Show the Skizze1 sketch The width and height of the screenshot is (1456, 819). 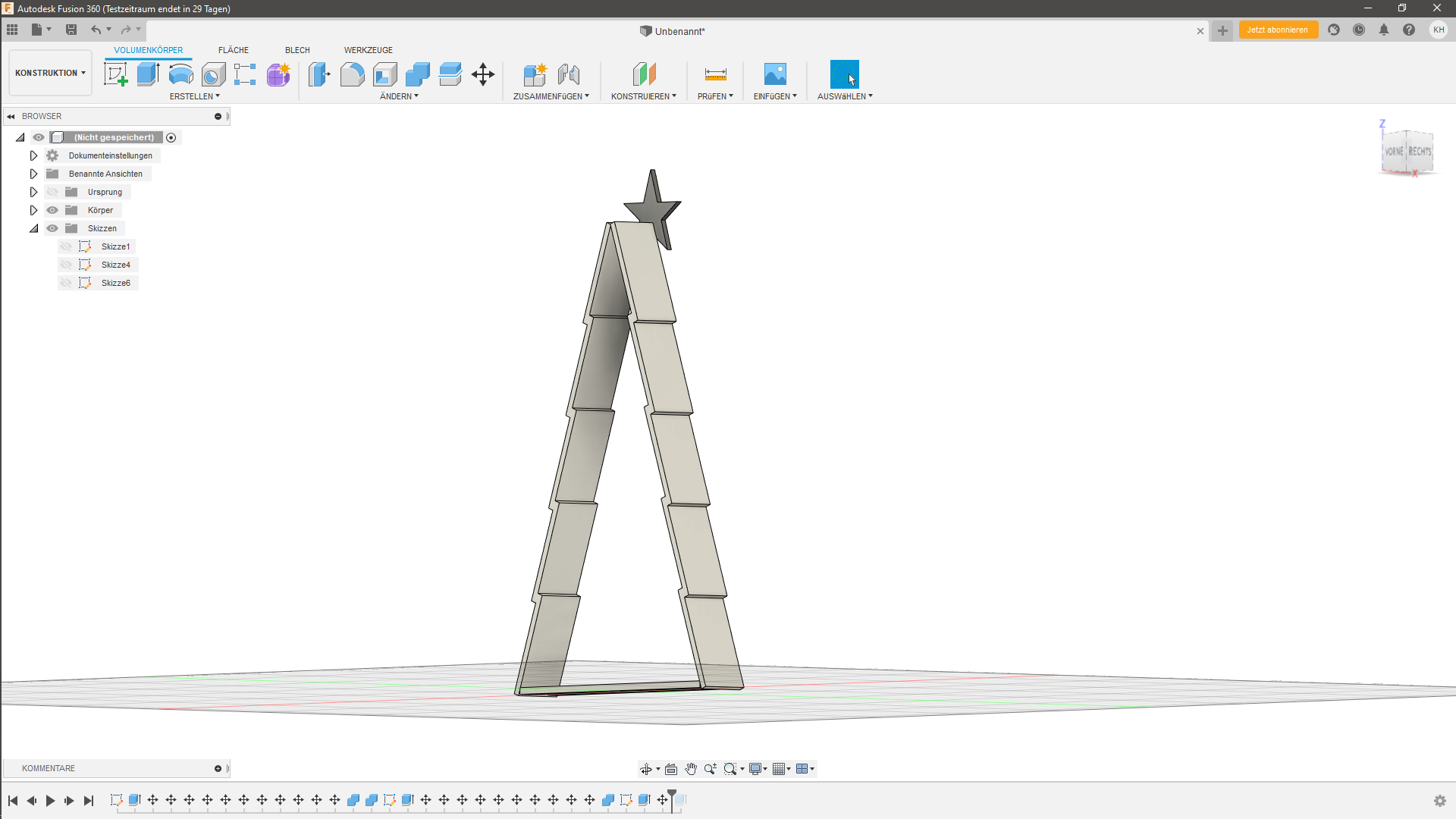tap(64, 246)
